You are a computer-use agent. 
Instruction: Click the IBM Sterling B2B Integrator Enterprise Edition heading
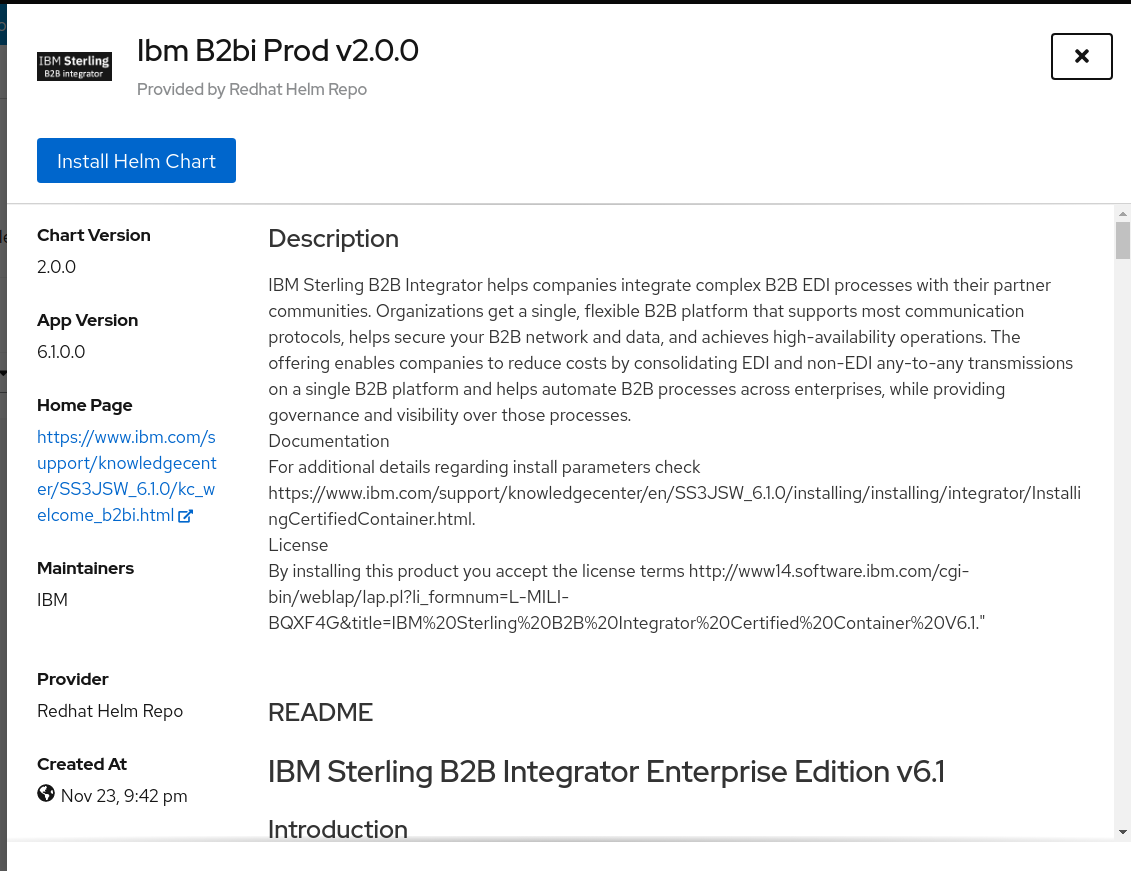coord(607,771)
